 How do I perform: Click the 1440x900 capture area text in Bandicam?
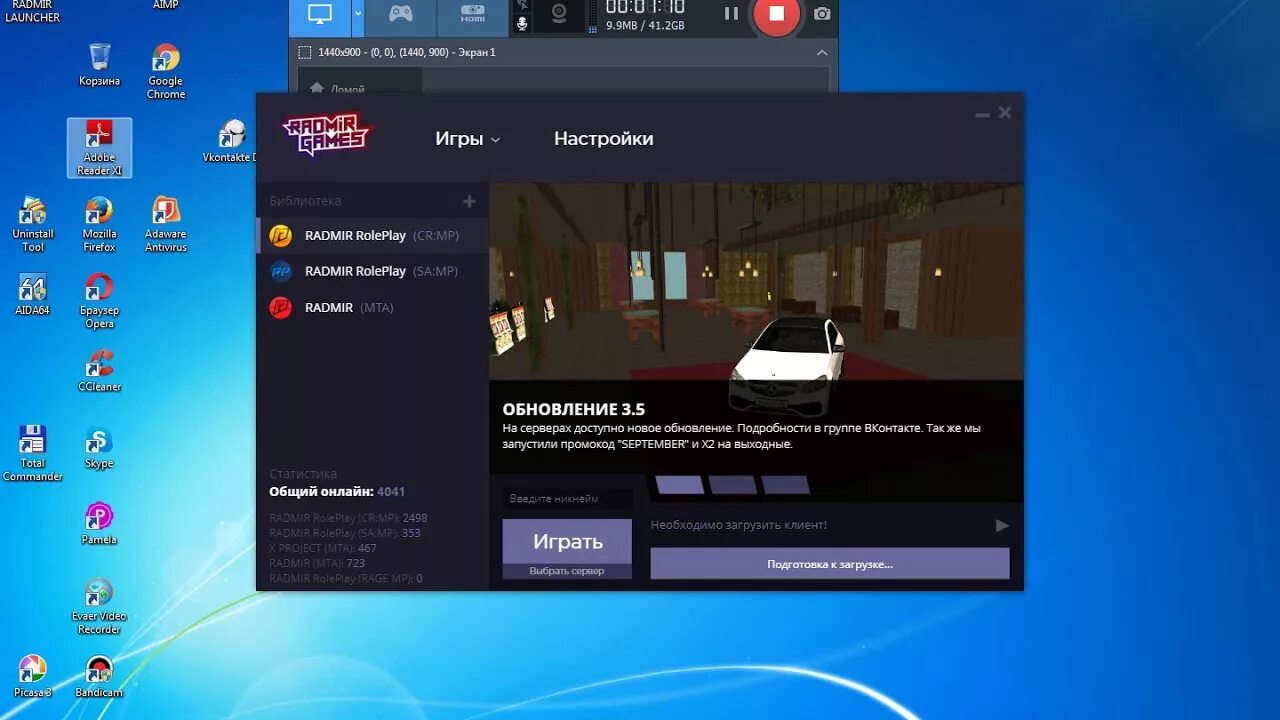click(406, 52)
